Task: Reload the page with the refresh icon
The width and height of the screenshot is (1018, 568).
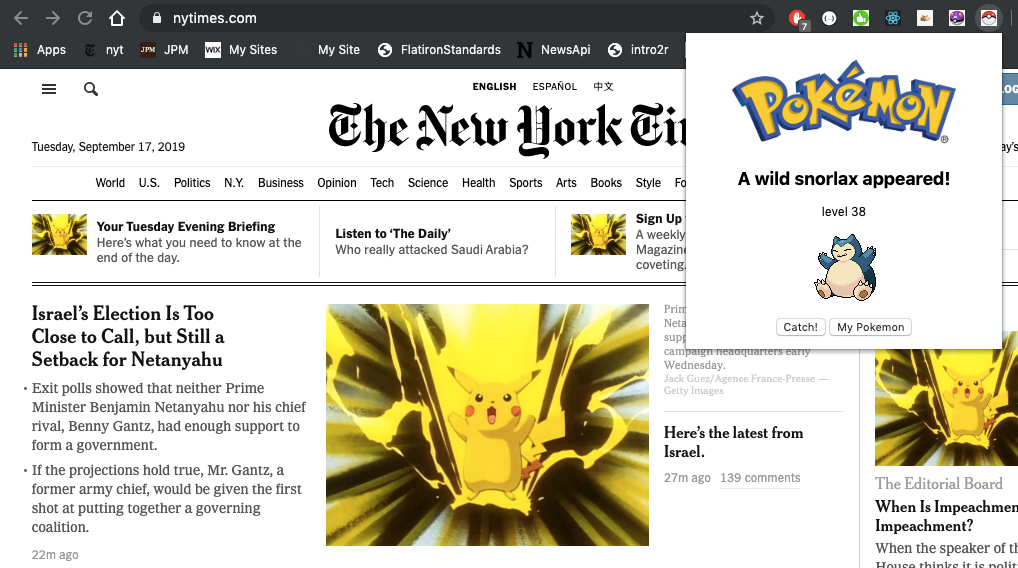Action: (x=85, y=18)
